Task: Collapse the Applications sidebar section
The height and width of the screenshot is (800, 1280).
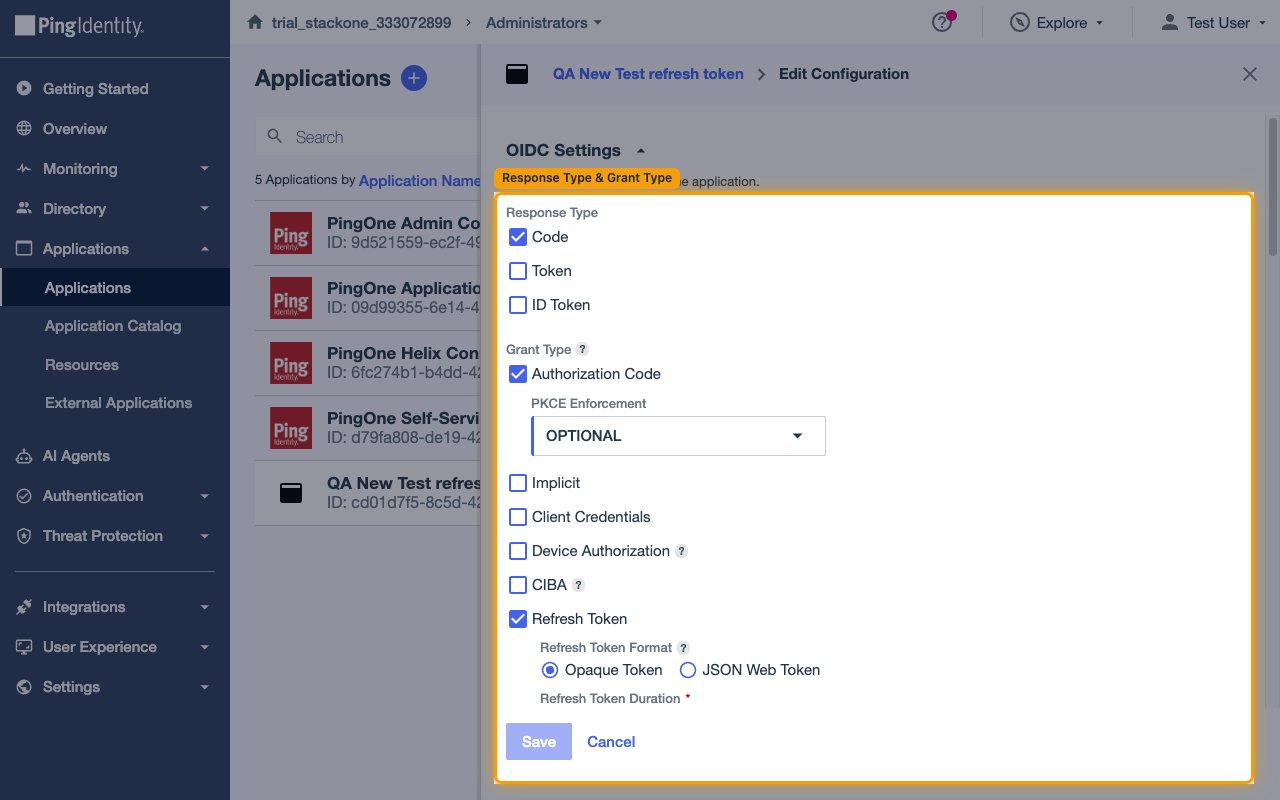Action: click(204, 249)
